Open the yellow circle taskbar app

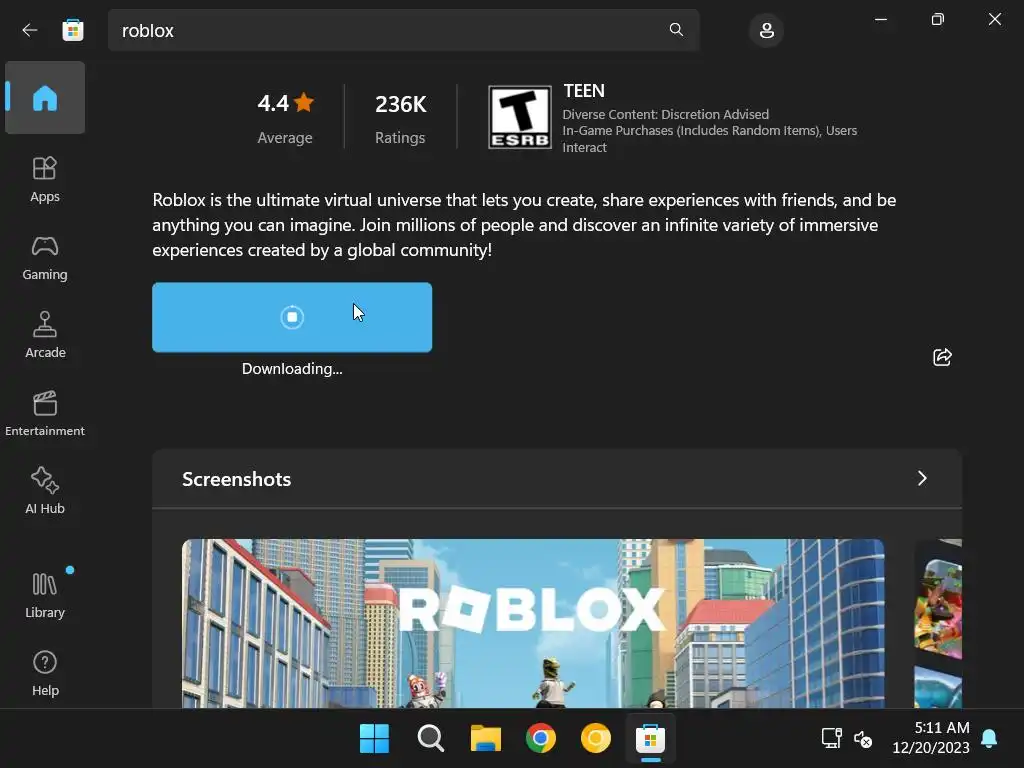pyautogui.click(x=596, y=739)
